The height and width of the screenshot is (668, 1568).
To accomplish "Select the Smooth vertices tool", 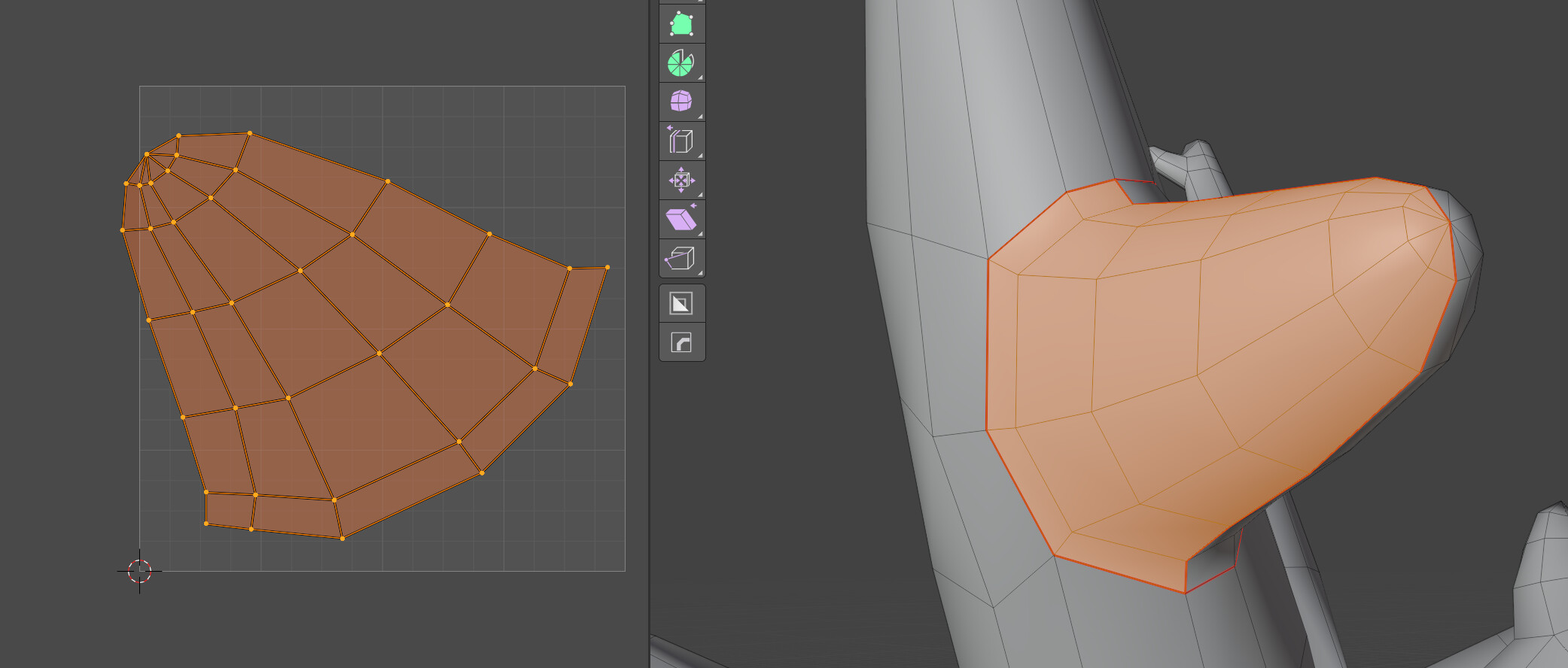I will pyautogui.click(x=682, y=102).
